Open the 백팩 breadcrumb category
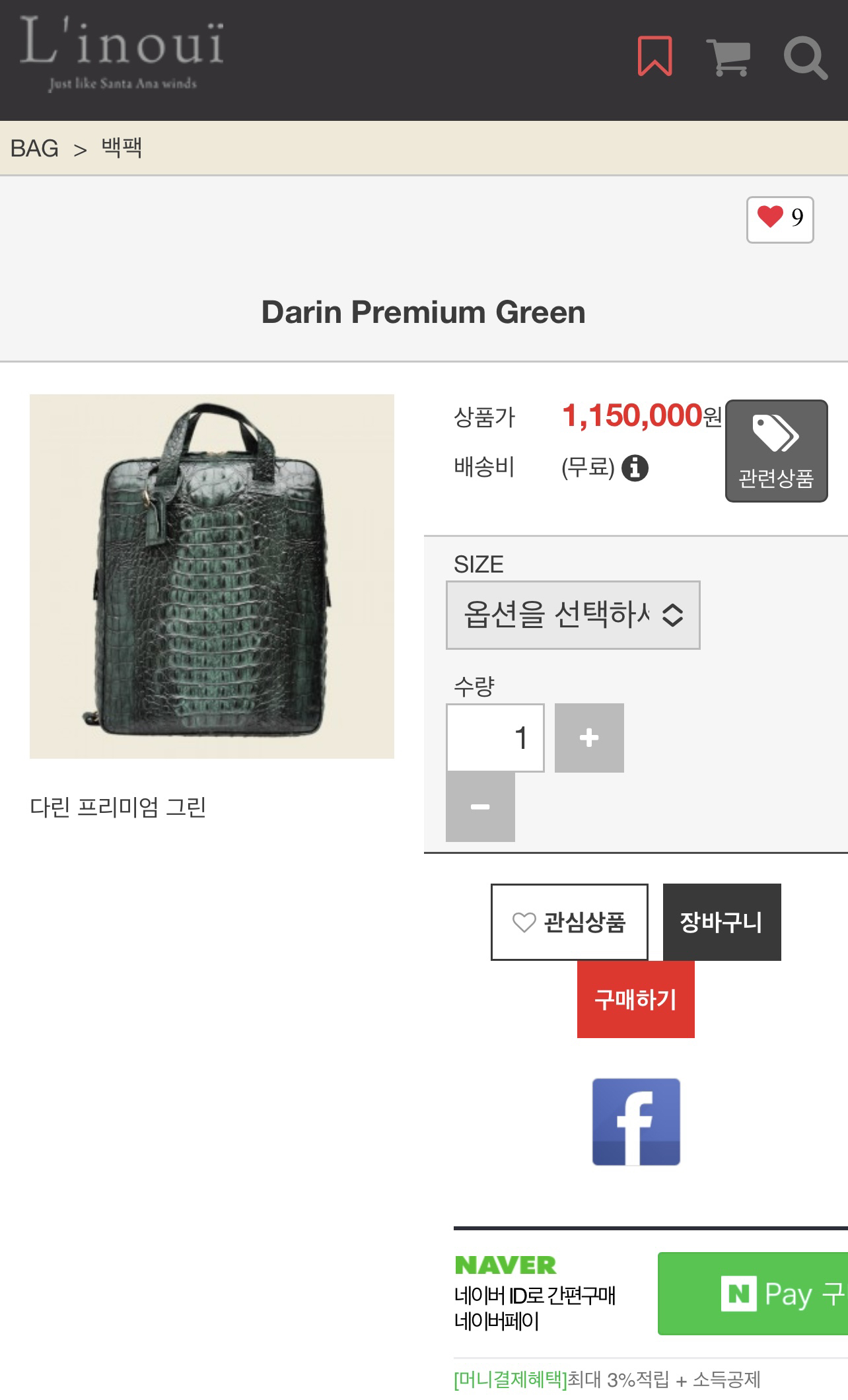 122,147
